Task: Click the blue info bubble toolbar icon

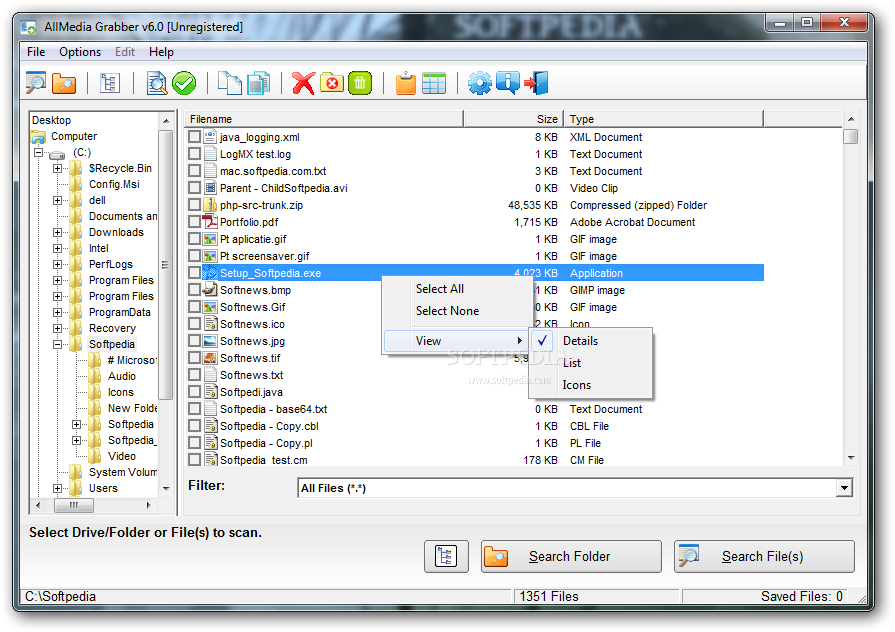Action: (507, 83)
